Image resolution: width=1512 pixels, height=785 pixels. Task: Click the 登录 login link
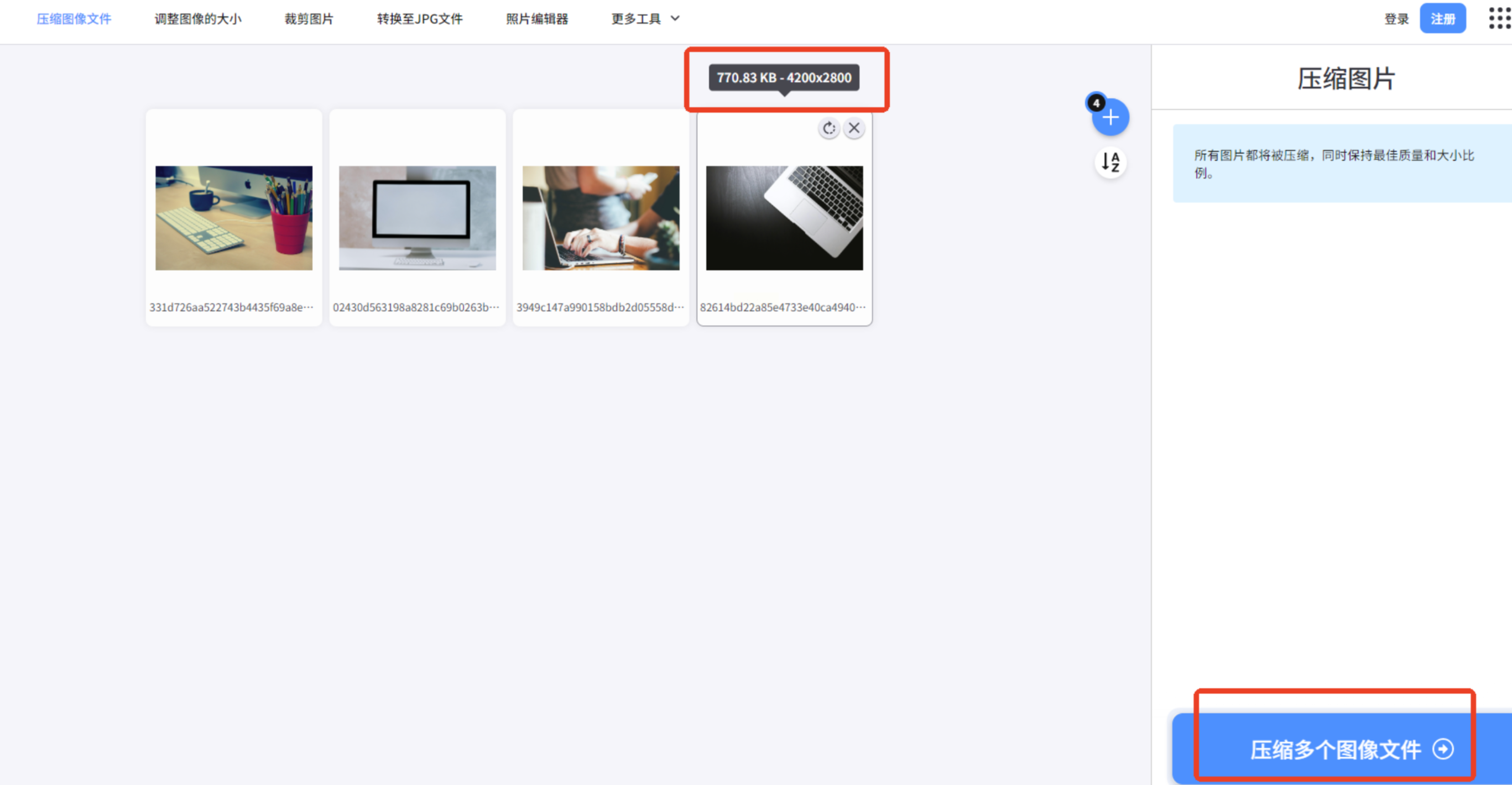tap(1396, 19)
